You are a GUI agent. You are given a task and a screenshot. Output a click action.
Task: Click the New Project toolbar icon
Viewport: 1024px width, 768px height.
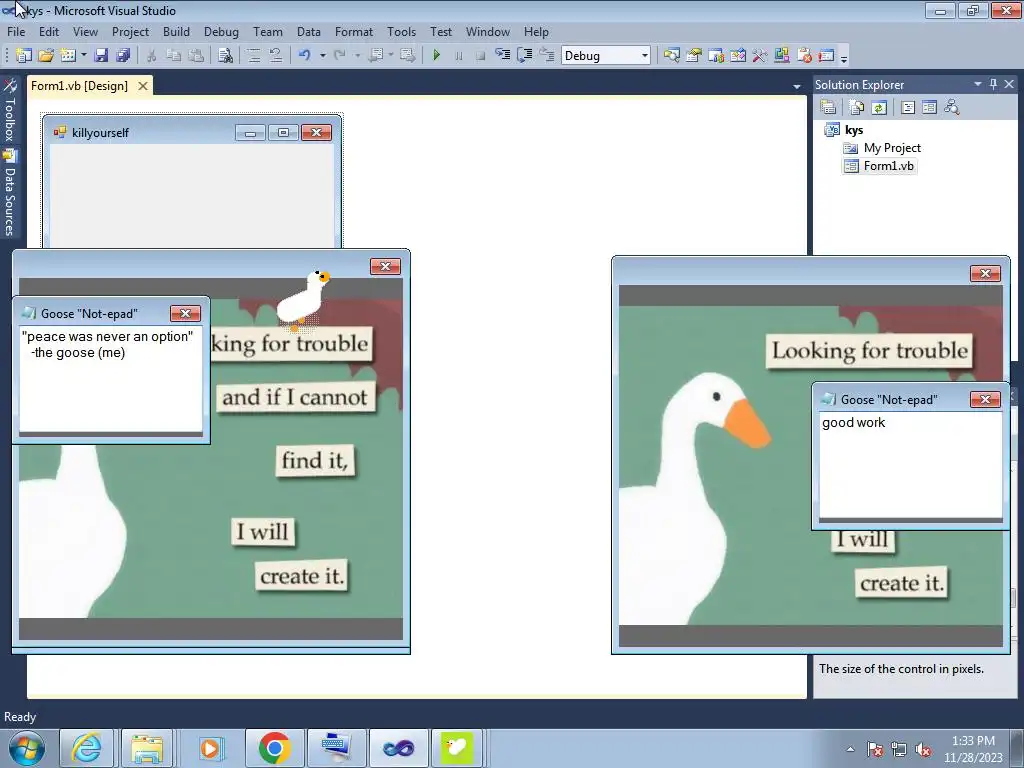coord(24,56)
